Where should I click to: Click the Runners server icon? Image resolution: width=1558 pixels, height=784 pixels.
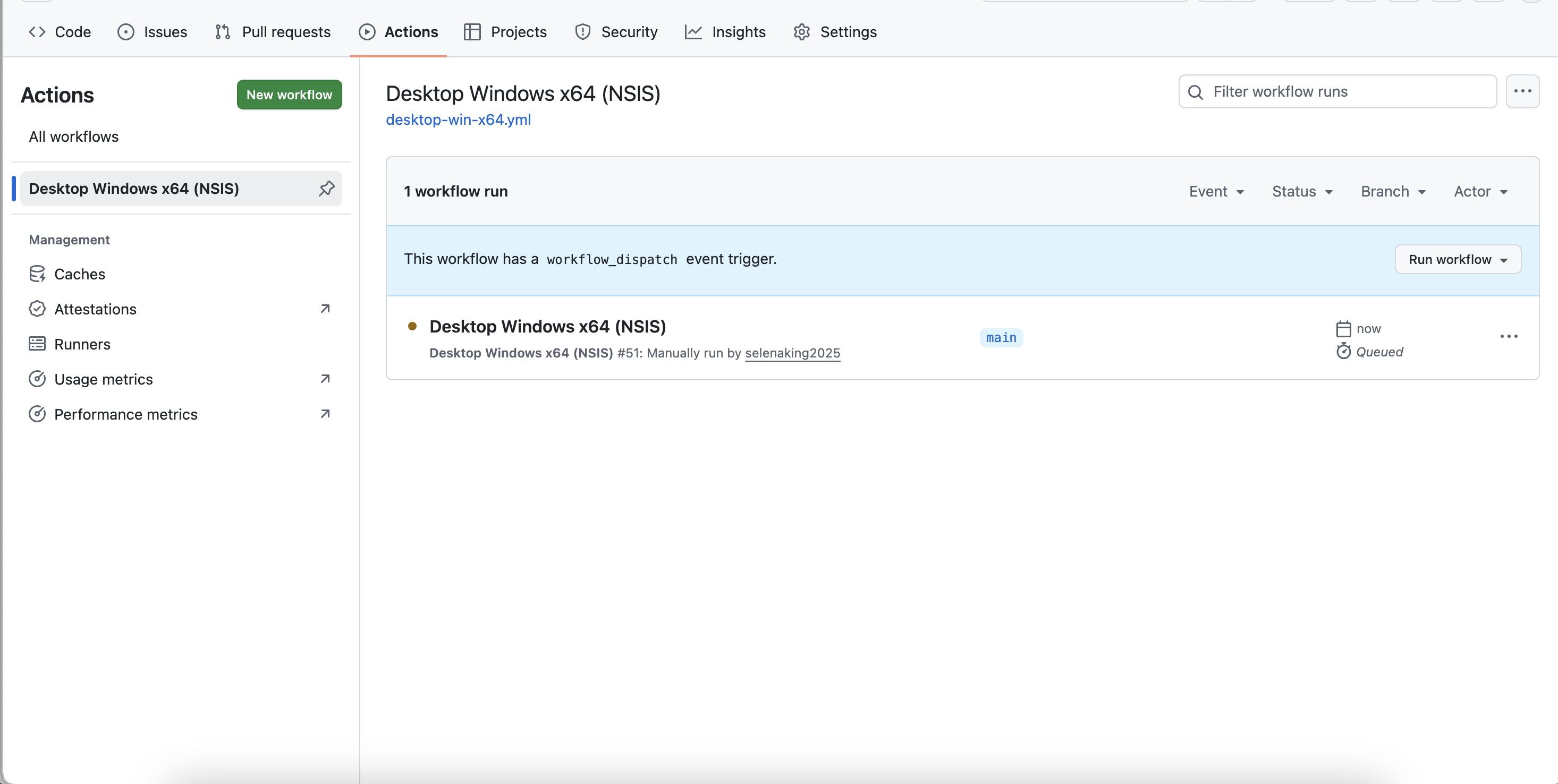(x=38, y=344)
